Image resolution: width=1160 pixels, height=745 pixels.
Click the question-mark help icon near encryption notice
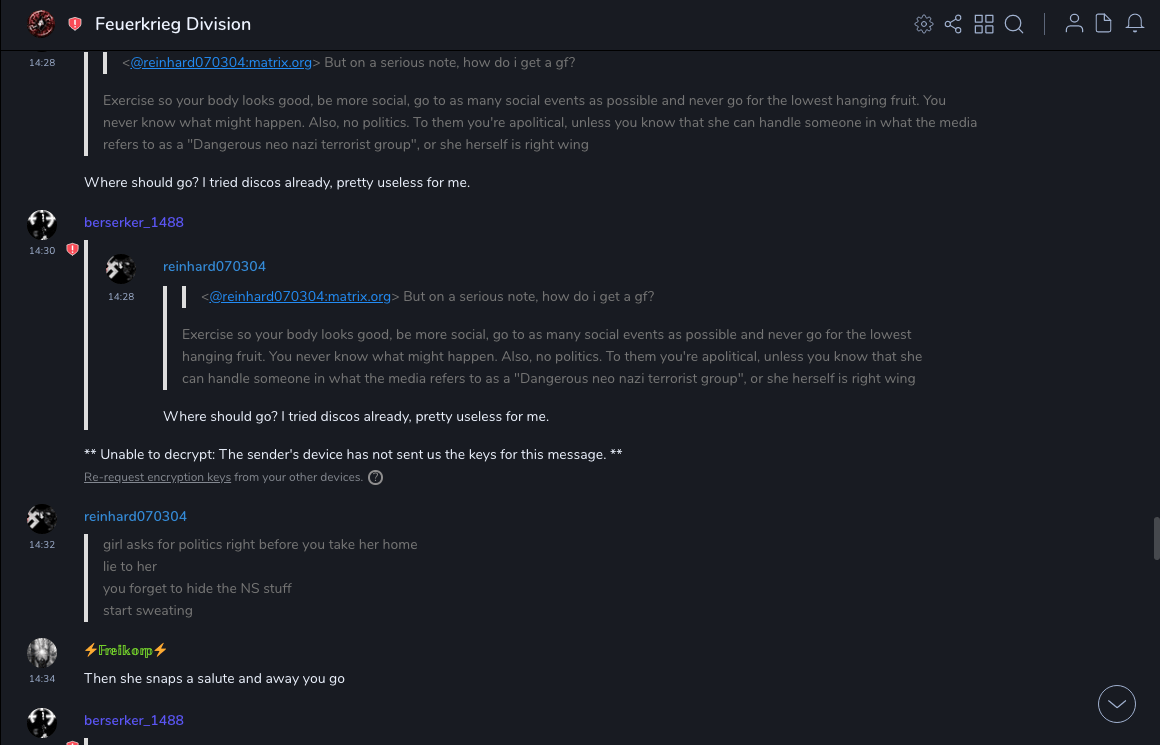[375, 478]
